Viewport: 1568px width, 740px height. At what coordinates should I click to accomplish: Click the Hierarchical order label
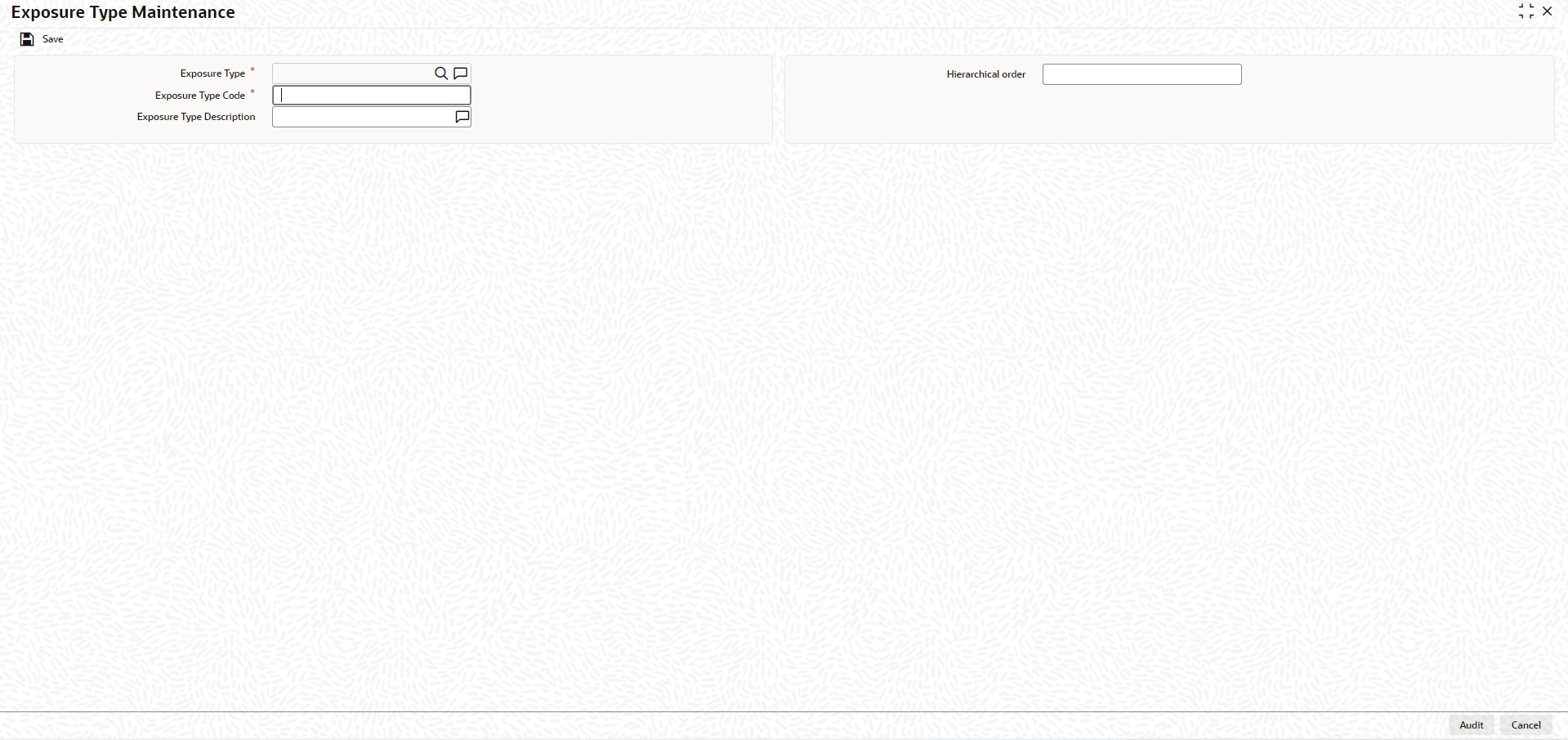[986, 74]
